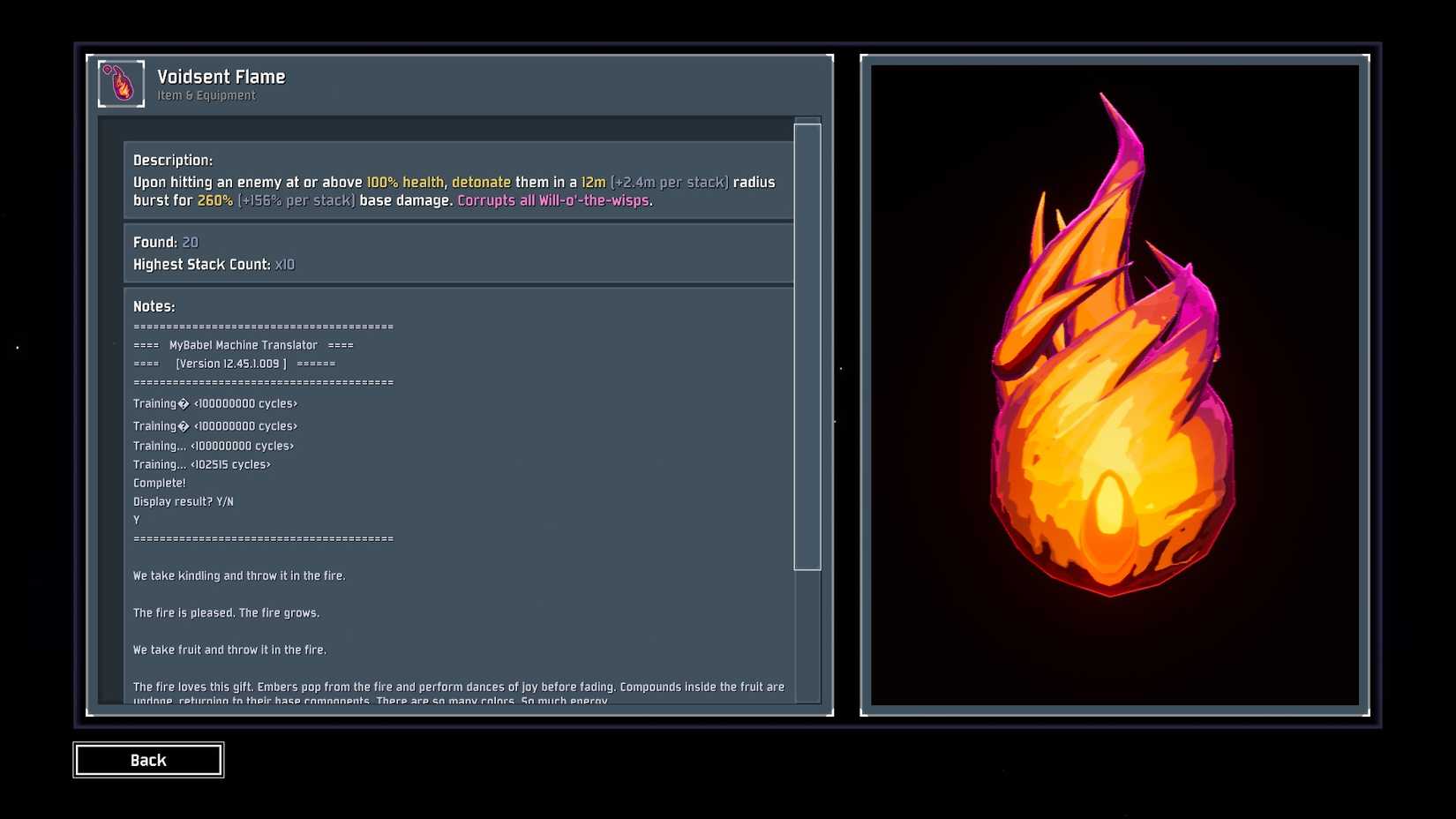The image size is (1456, 819).
Task: Click the Voidsent Flame item icon
Action: click(x=121, y=84)
